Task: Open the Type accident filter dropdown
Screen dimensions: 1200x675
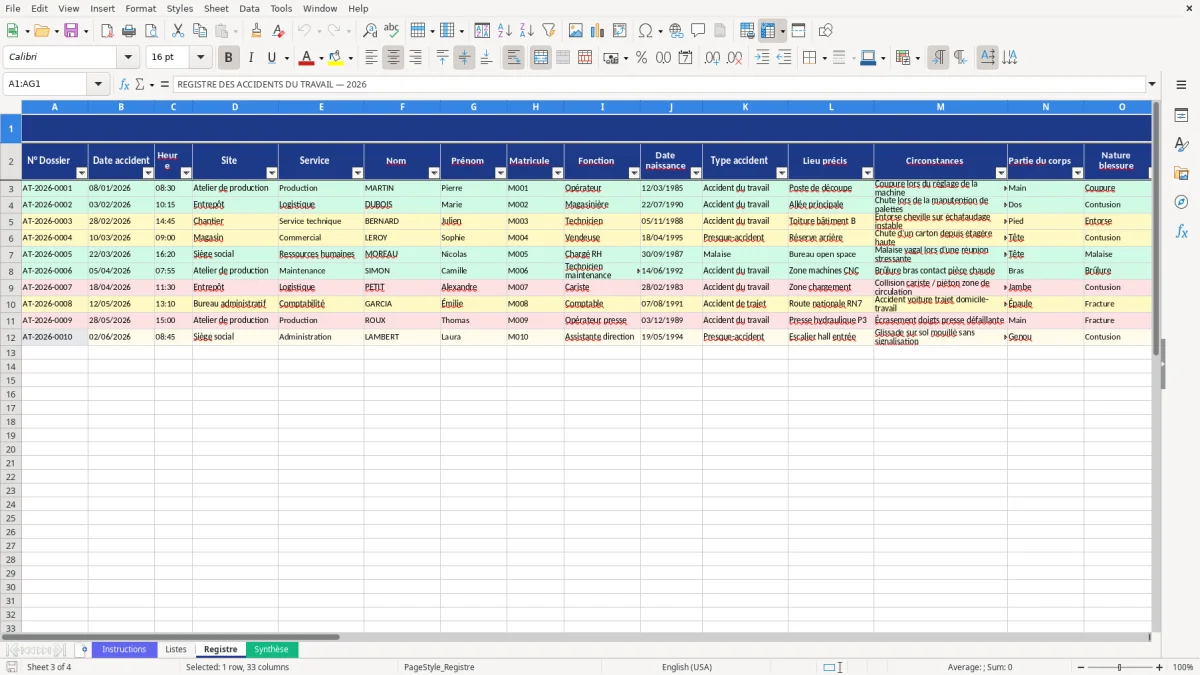Action: tap(782, 173)
